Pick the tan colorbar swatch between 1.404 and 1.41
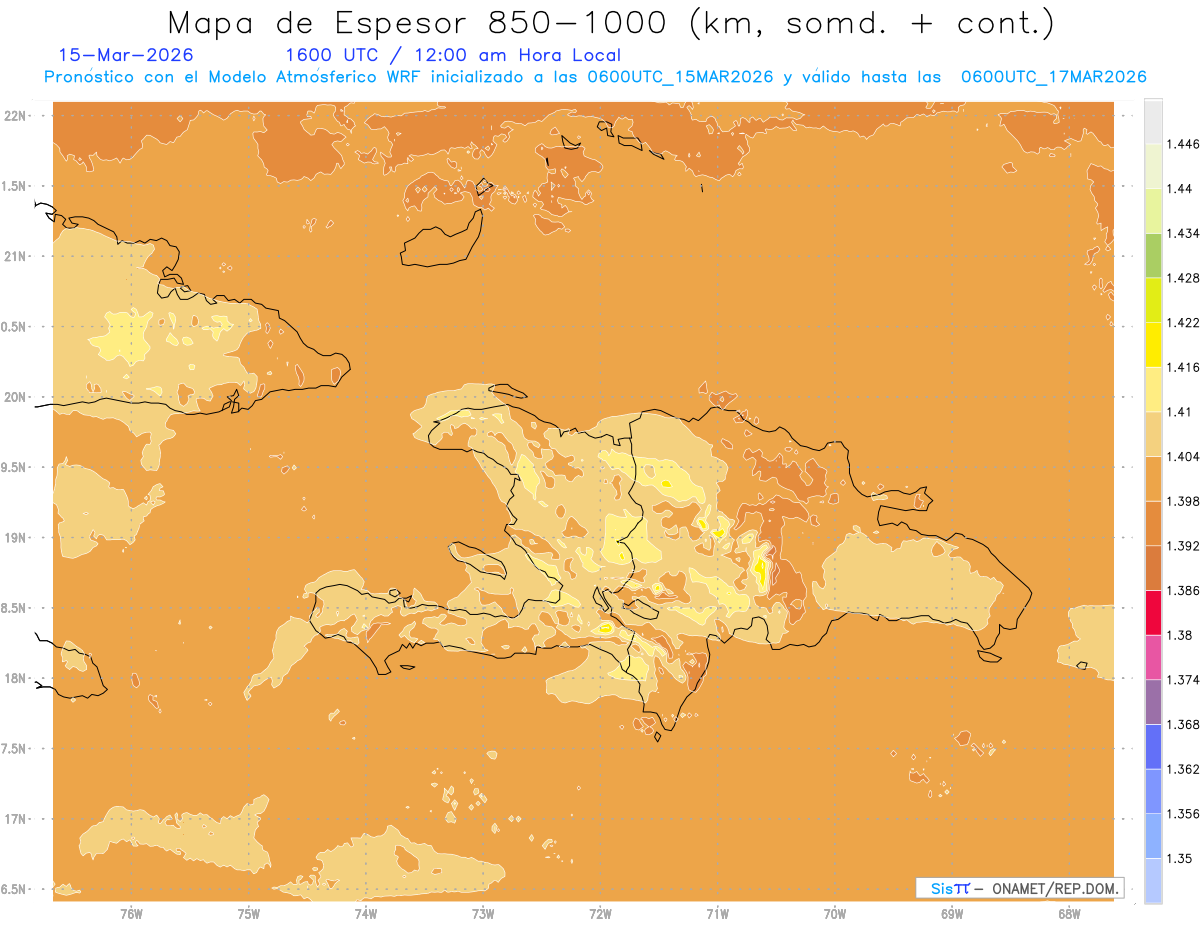This screenshot has height=927, width=1200. [1153, 434]
